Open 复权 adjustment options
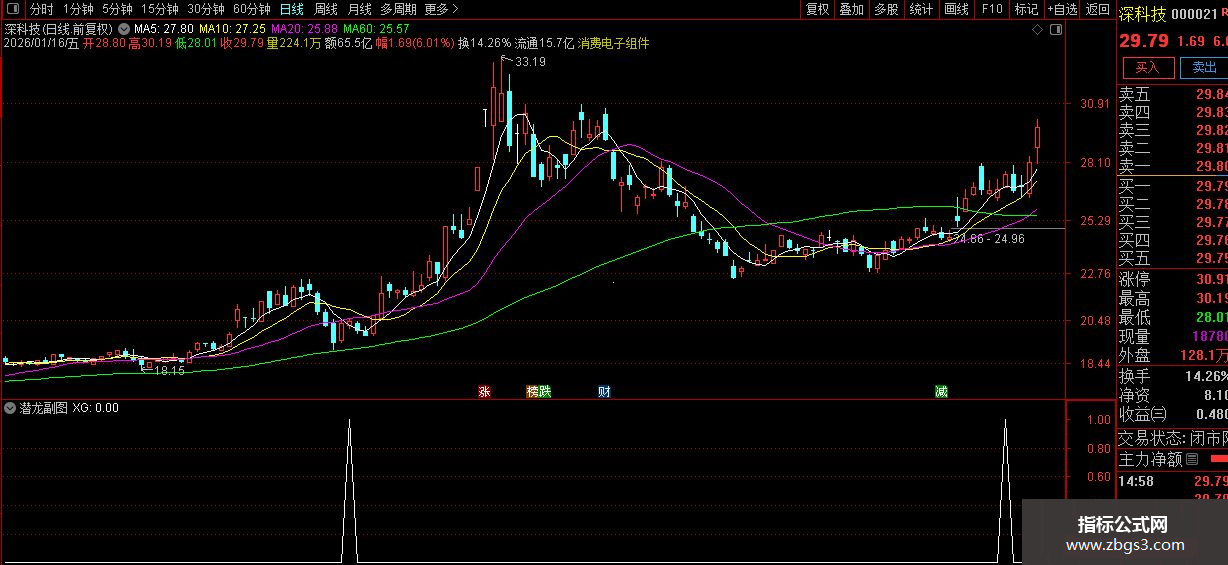This screenshot has width=1228, height=565. [x=818, y=9]
